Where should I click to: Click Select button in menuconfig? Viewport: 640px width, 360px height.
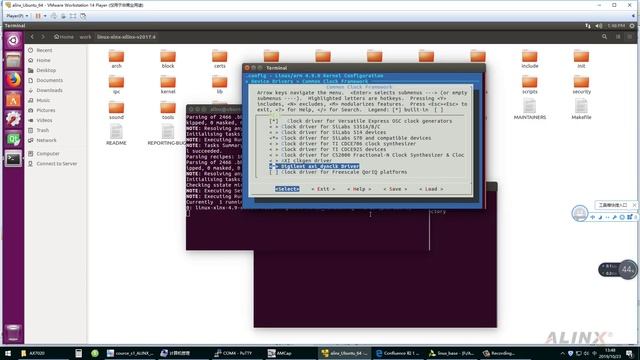click(287, 189)
